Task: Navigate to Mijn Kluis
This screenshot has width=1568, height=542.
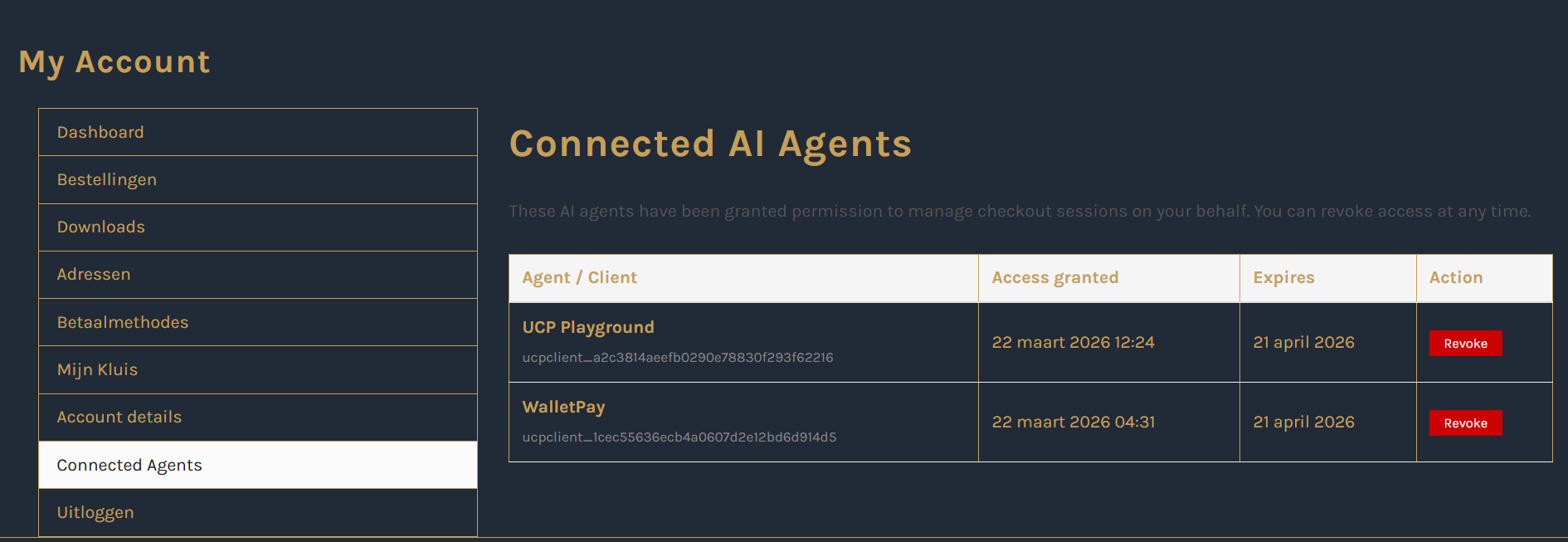Action: (x=97, y=369)
